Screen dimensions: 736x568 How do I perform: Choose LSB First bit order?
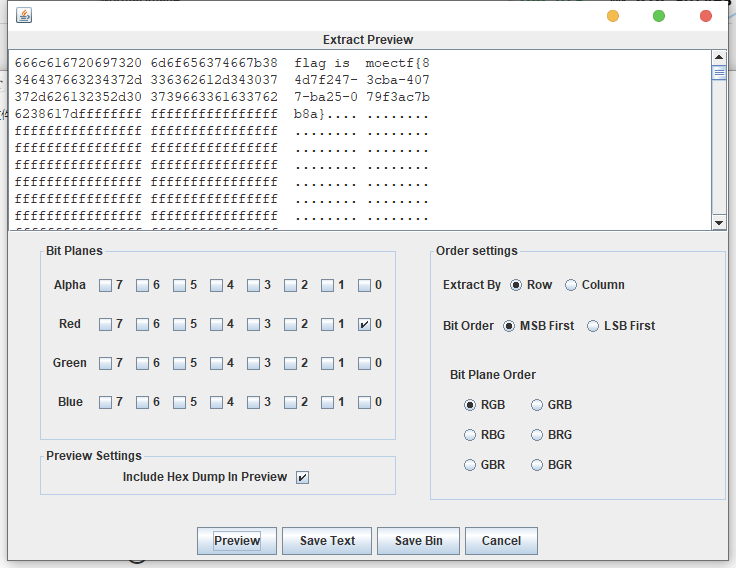(x=593, y=326)
